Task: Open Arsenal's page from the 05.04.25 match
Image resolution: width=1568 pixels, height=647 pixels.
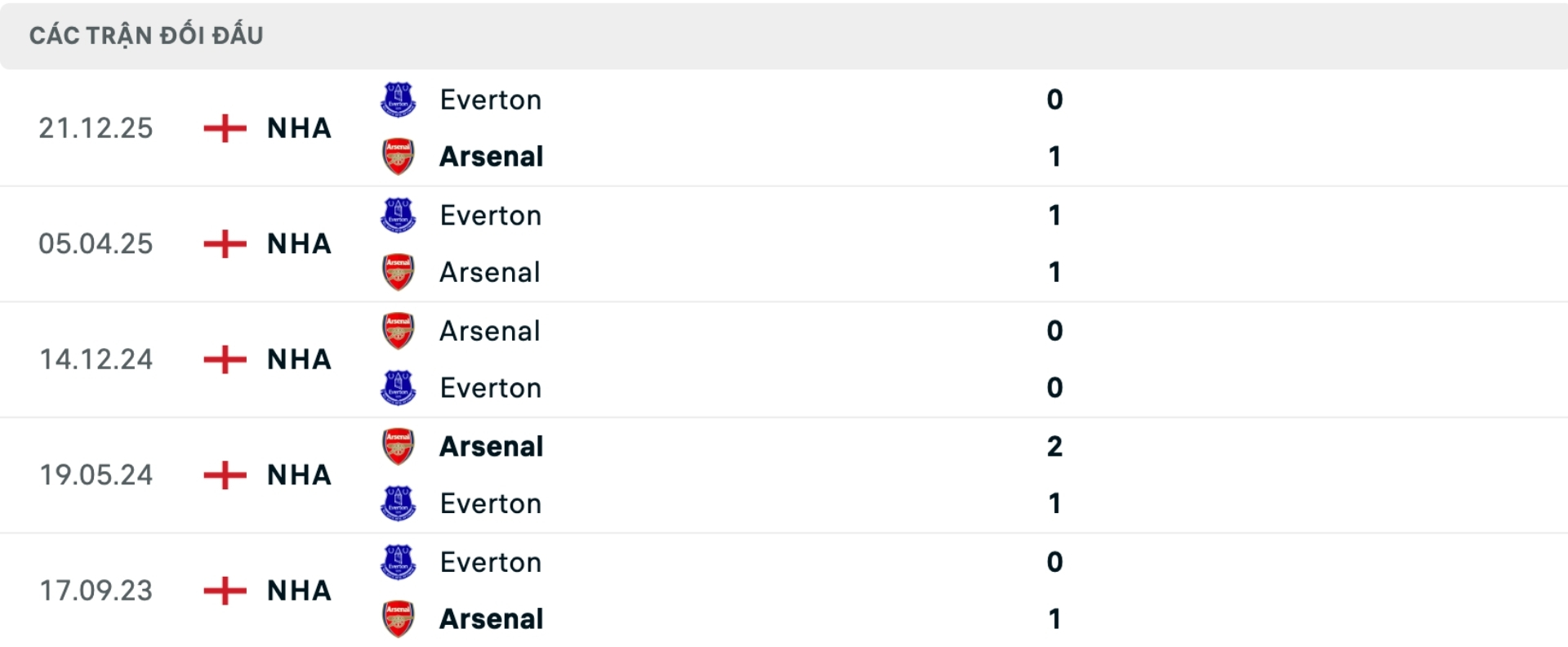Action: coord(489,272)
